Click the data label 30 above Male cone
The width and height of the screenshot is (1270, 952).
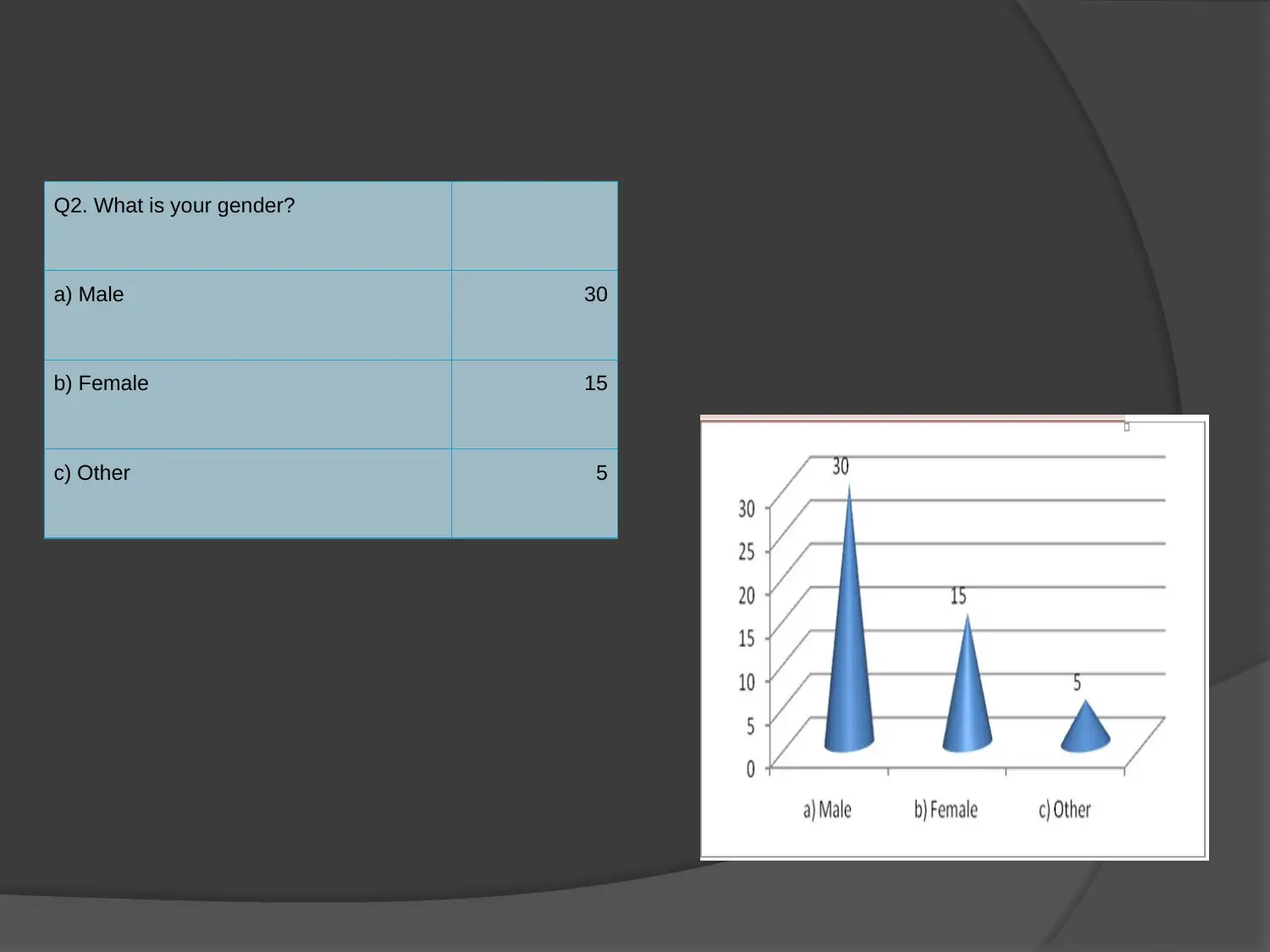[841, 466]
